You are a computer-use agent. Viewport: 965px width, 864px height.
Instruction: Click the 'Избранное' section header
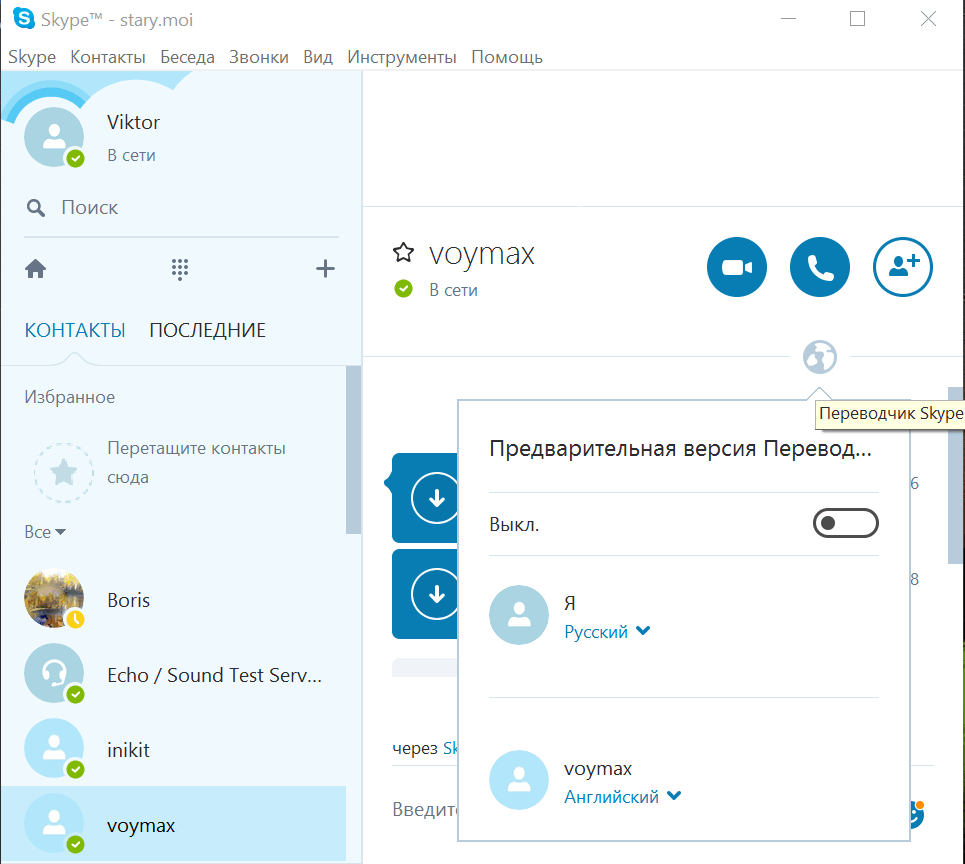click(70, 397)
